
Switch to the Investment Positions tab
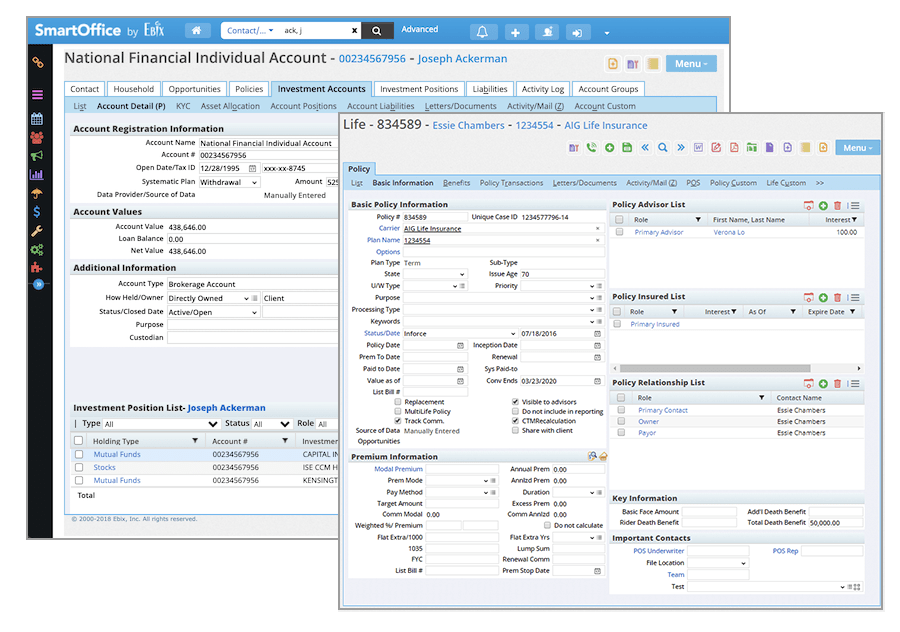click(419, 89)
